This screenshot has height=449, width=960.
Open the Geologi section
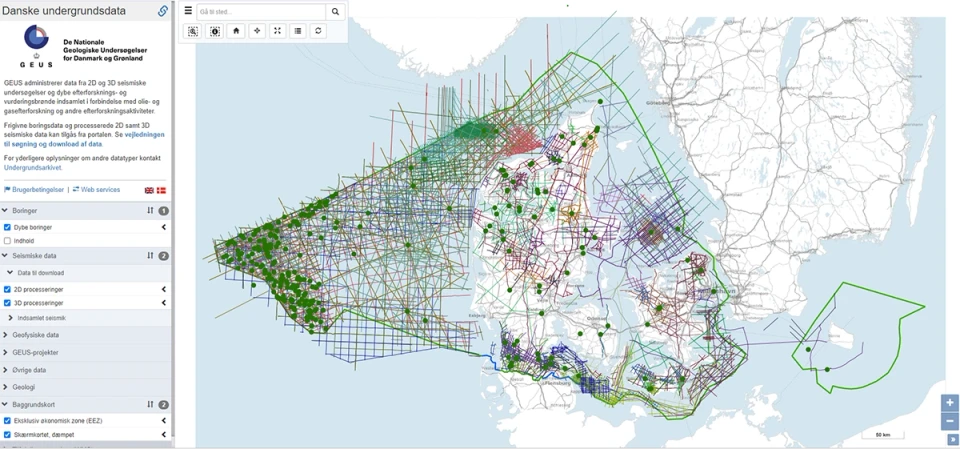pyautogui.click(x=86, y=387)
